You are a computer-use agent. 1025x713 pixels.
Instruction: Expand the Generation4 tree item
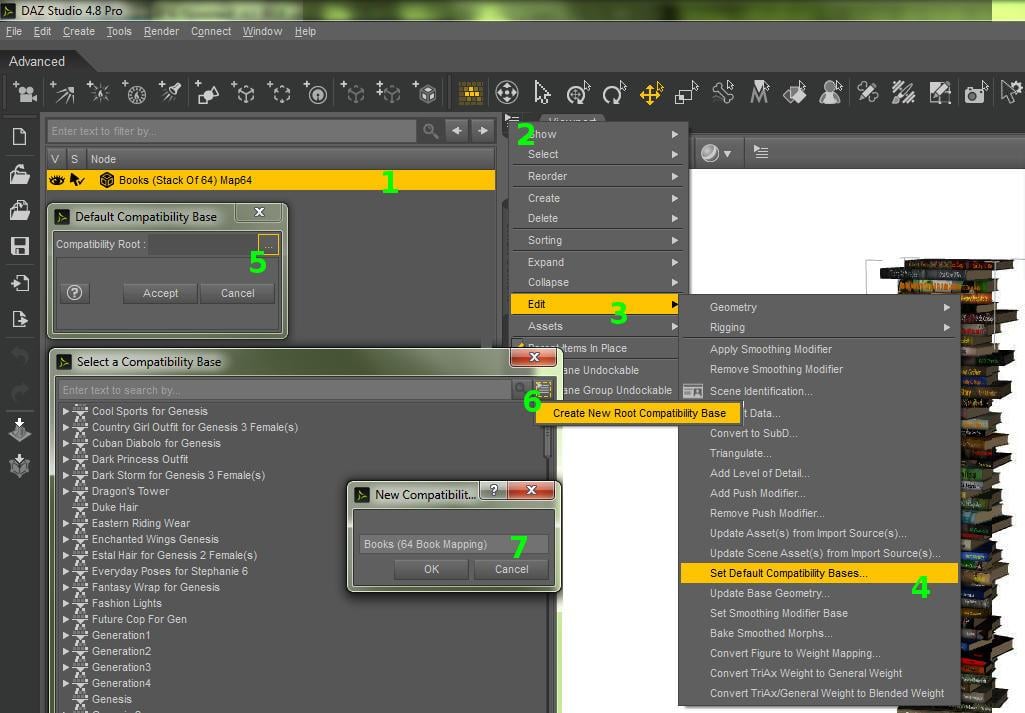click(66, 683)
